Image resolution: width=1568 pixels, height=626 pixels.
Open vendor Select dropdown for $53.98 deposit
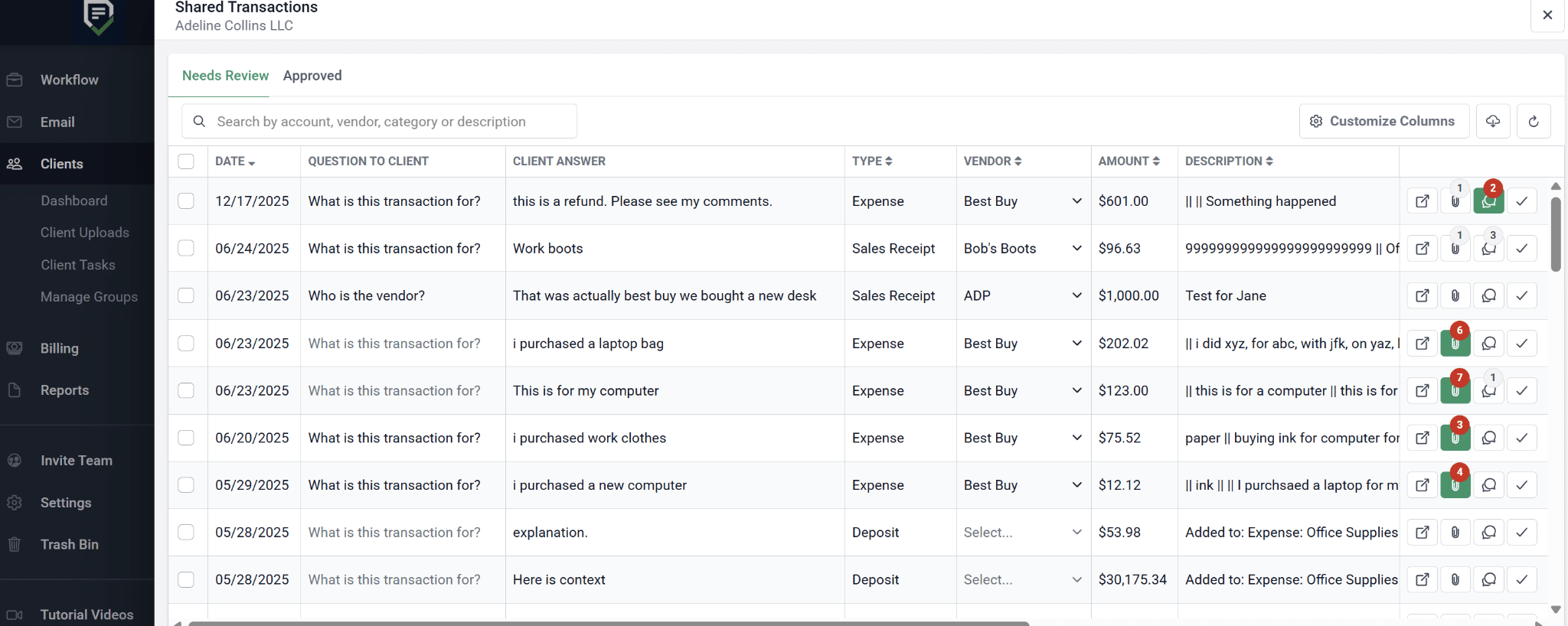[x=1023, y=533]
